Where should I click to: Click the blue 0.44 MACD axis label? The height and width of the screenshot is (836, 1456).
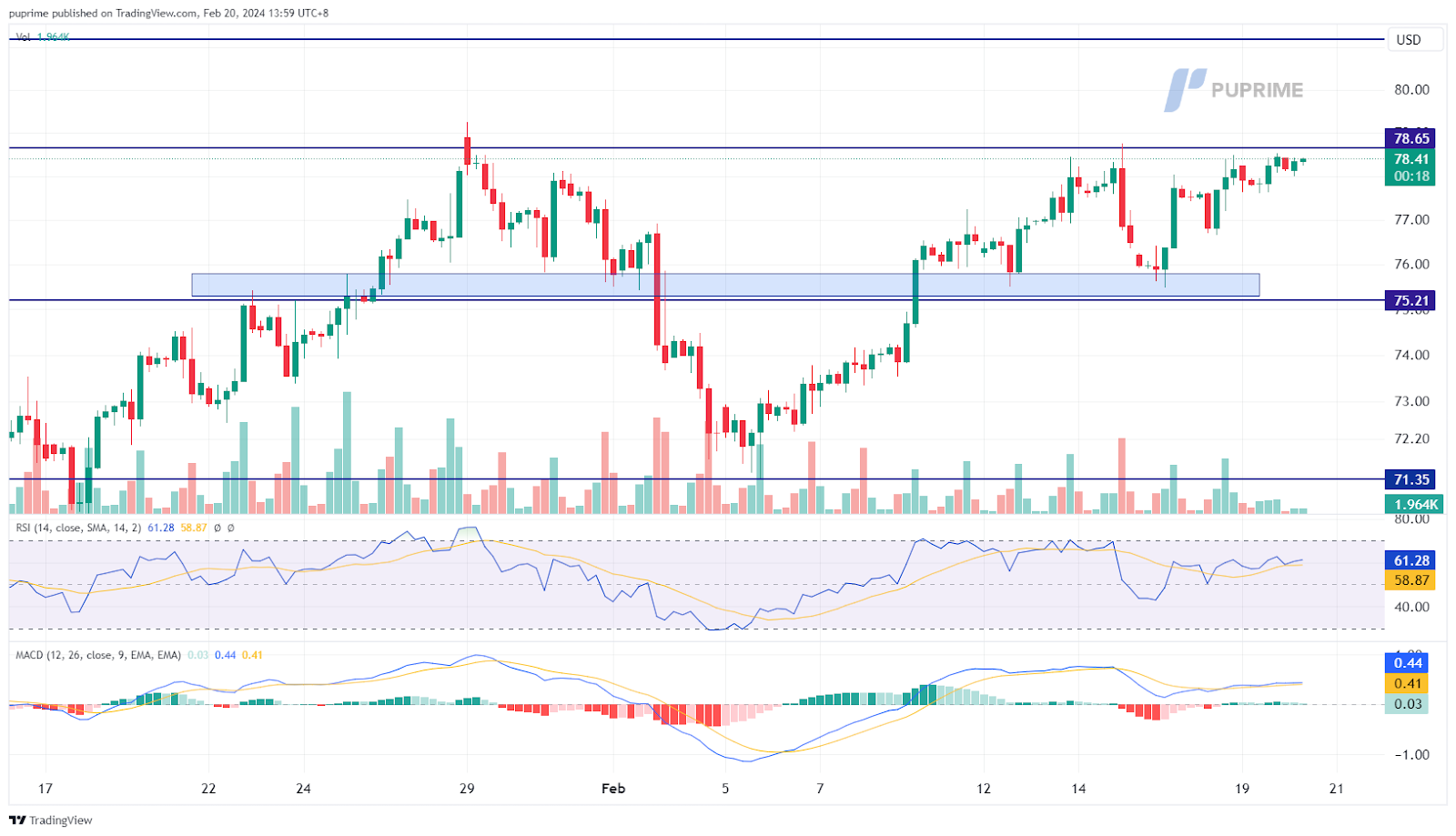pyautogui.click(x=1407, y=663)
